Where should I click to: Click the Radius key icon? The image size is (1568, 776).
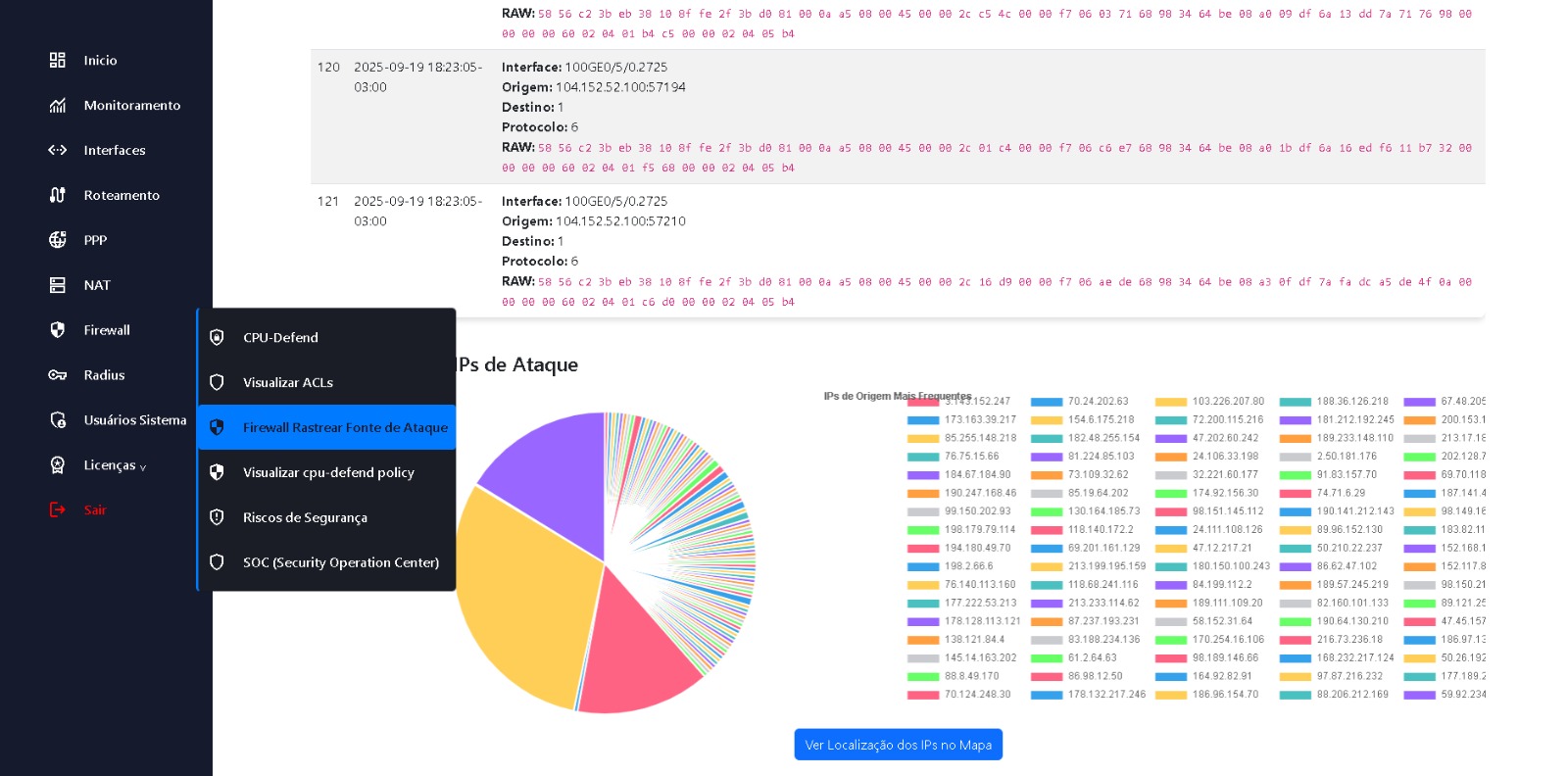pos(58,375)
